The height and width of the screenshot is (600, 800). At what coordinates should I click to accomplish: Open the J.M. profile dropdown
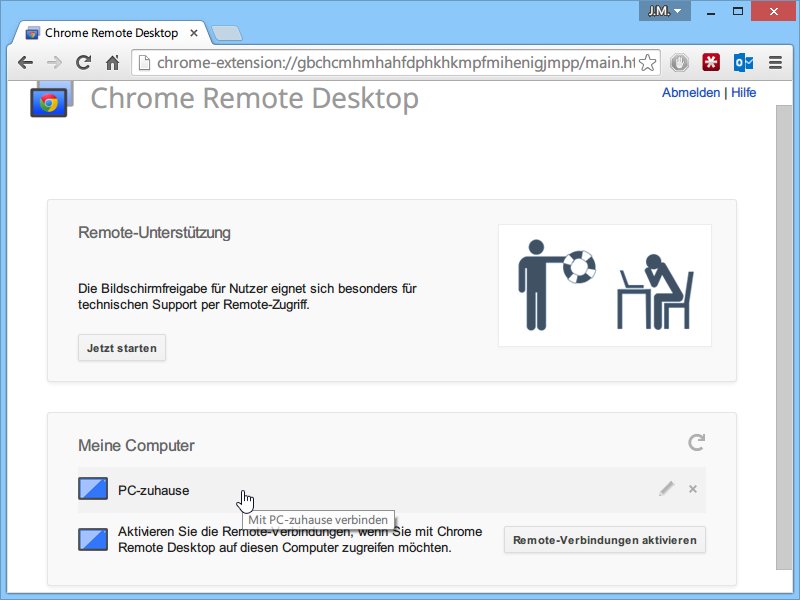point(664,11)
